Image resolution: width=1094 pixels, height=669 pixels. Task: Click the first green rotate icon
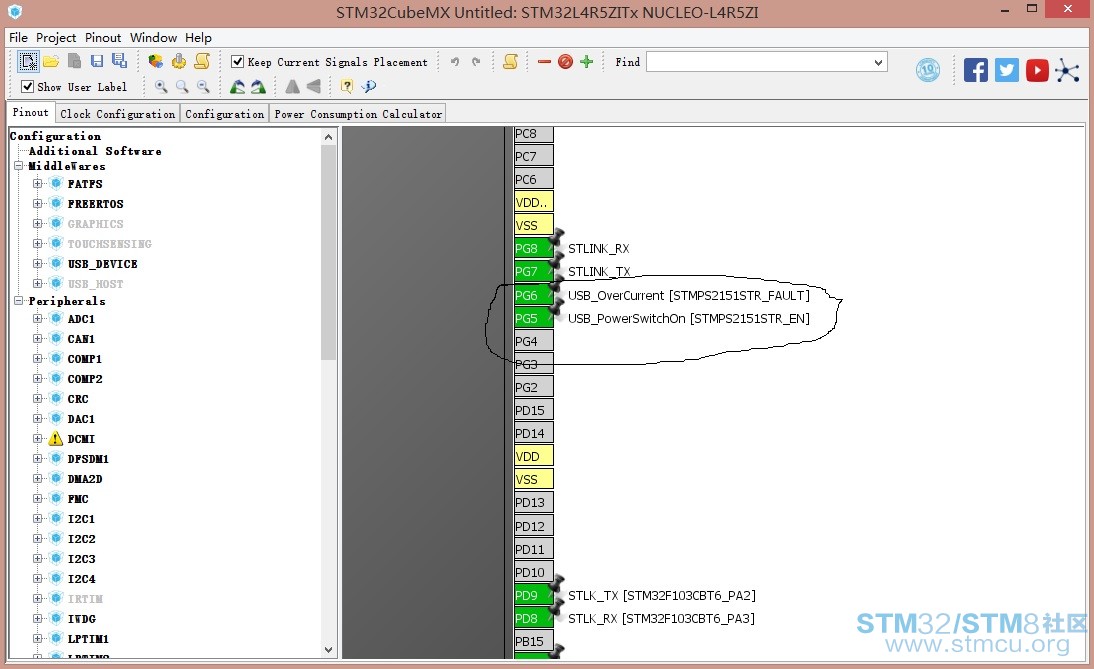pyautogui.click(x=237, y=87)
